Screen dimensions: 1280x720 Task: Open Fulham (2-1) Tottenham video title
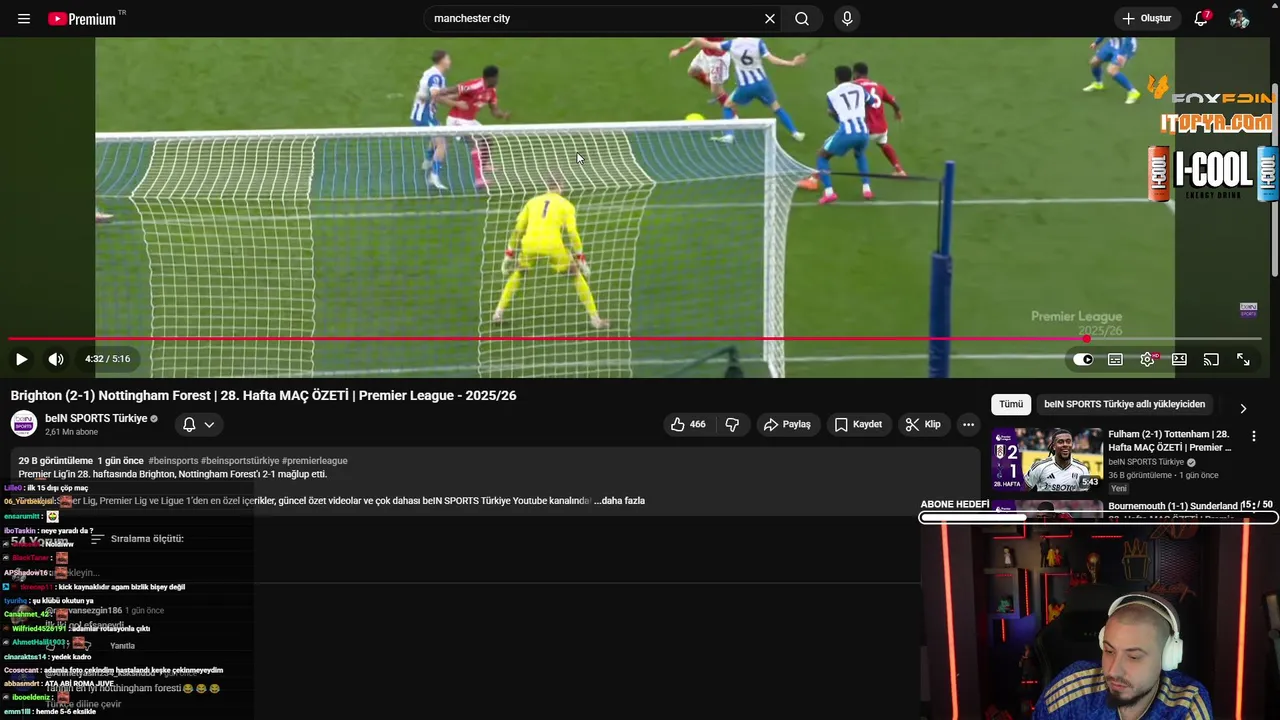click(x=1170, y=441)
